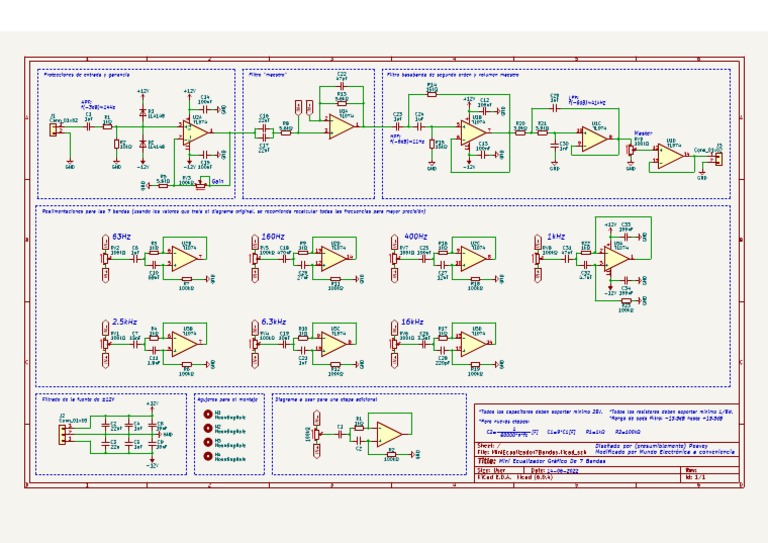Select the R13 feedback resistor symbol

coord(341,103)
